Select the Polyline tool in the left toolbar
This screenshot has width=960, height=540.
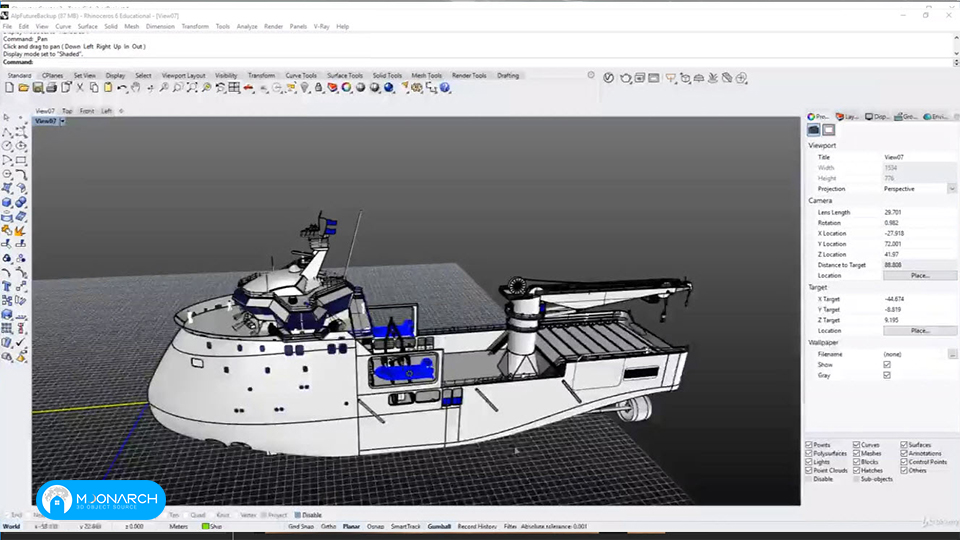click(x=7, y=132)
